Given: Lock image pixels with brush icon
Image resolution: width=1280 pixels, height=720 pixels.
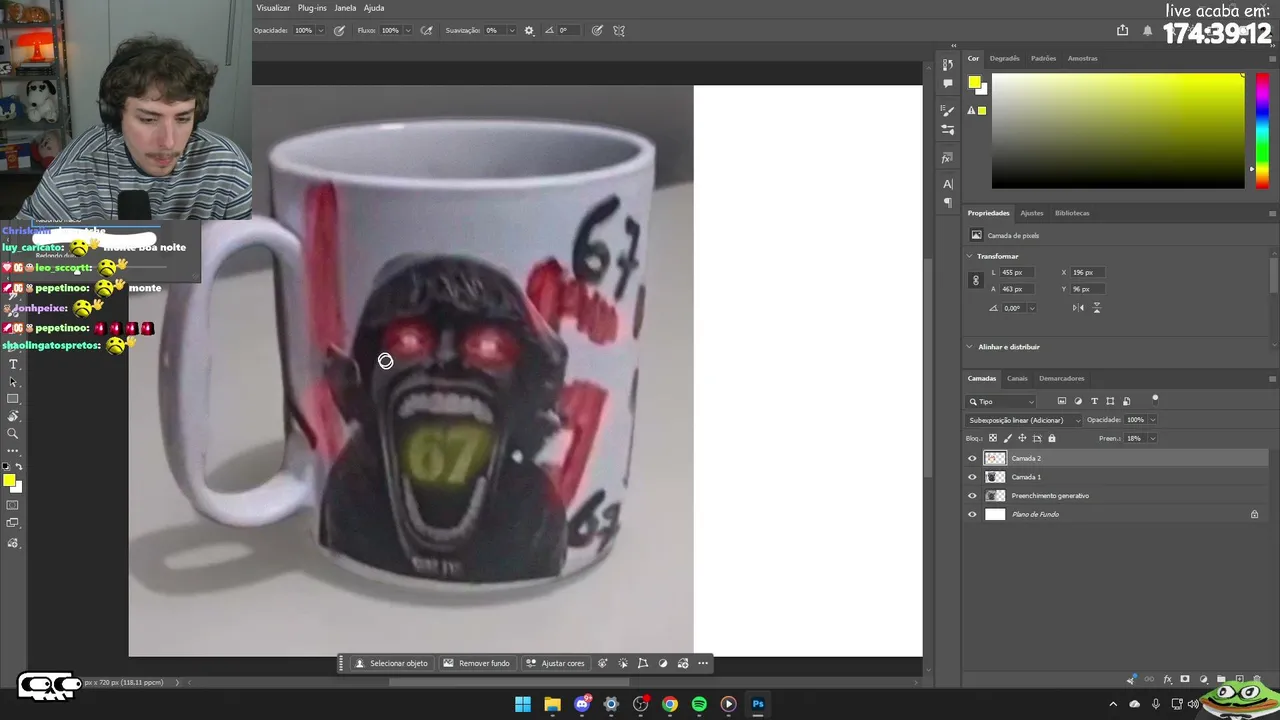Looking at the screenshot, I should [1007, 438].
